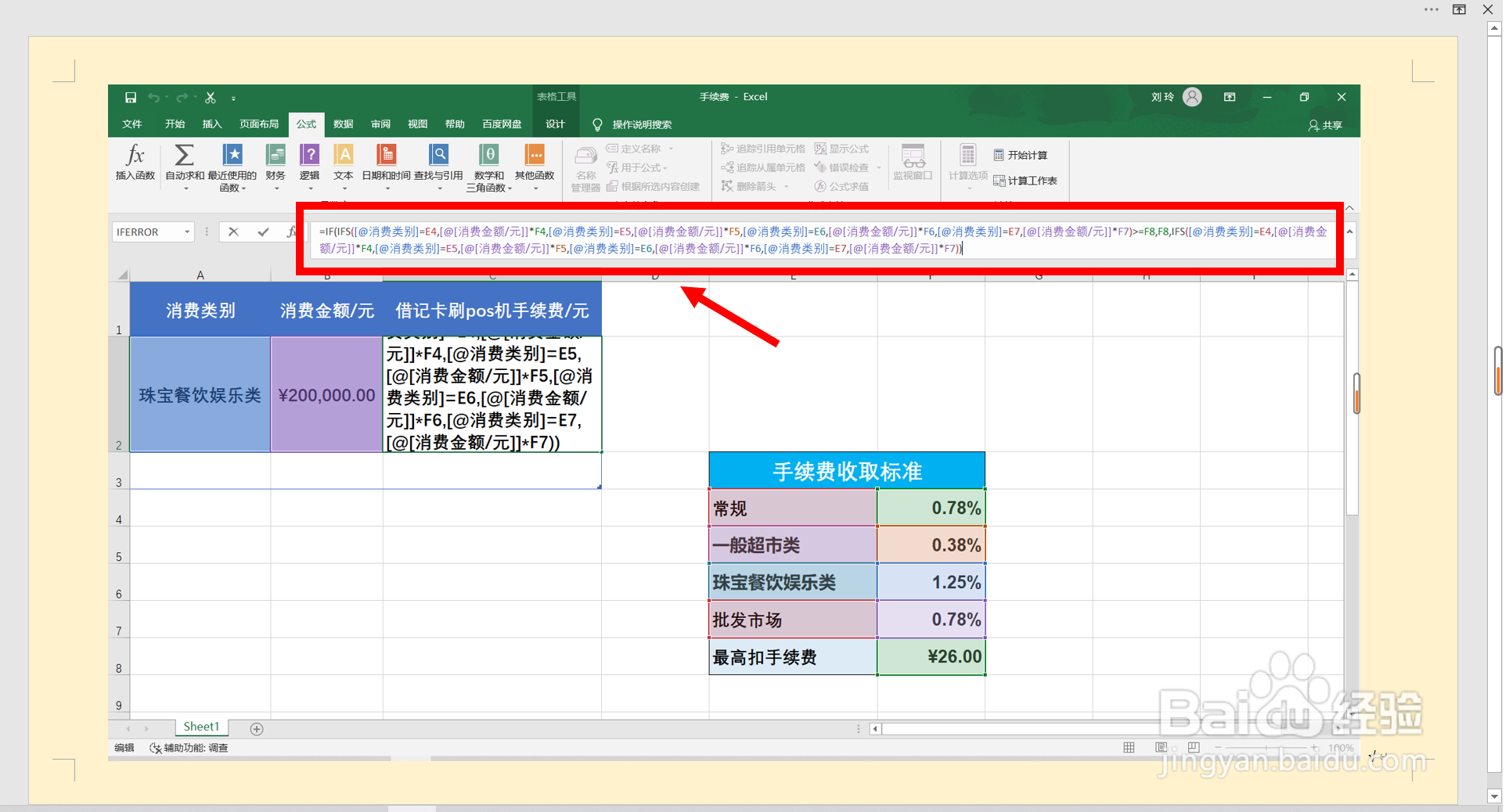1509x812 pixels.
Task: Open the Use in Formula (用于公式) dropdown
Action: 665,167
